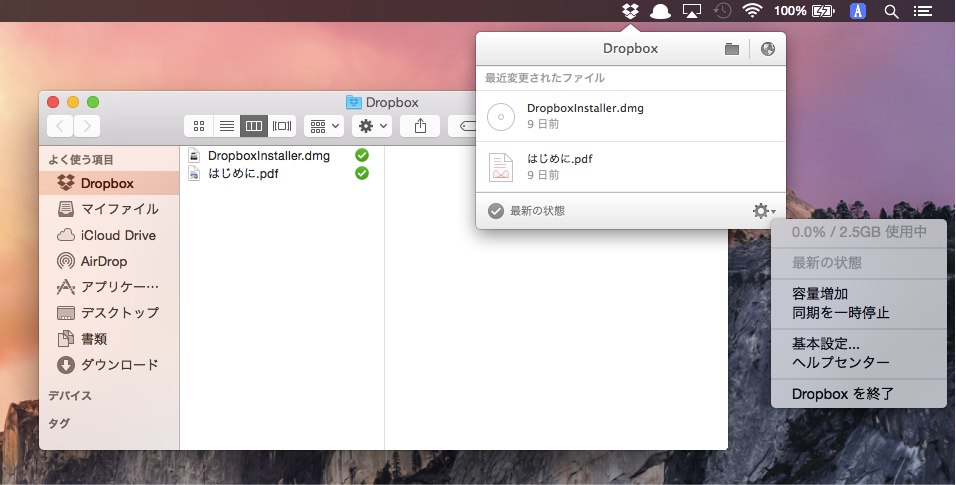956x485 pixels.
Task: Open the gear menu in the Dropbox popup
Action: point(763,211)
